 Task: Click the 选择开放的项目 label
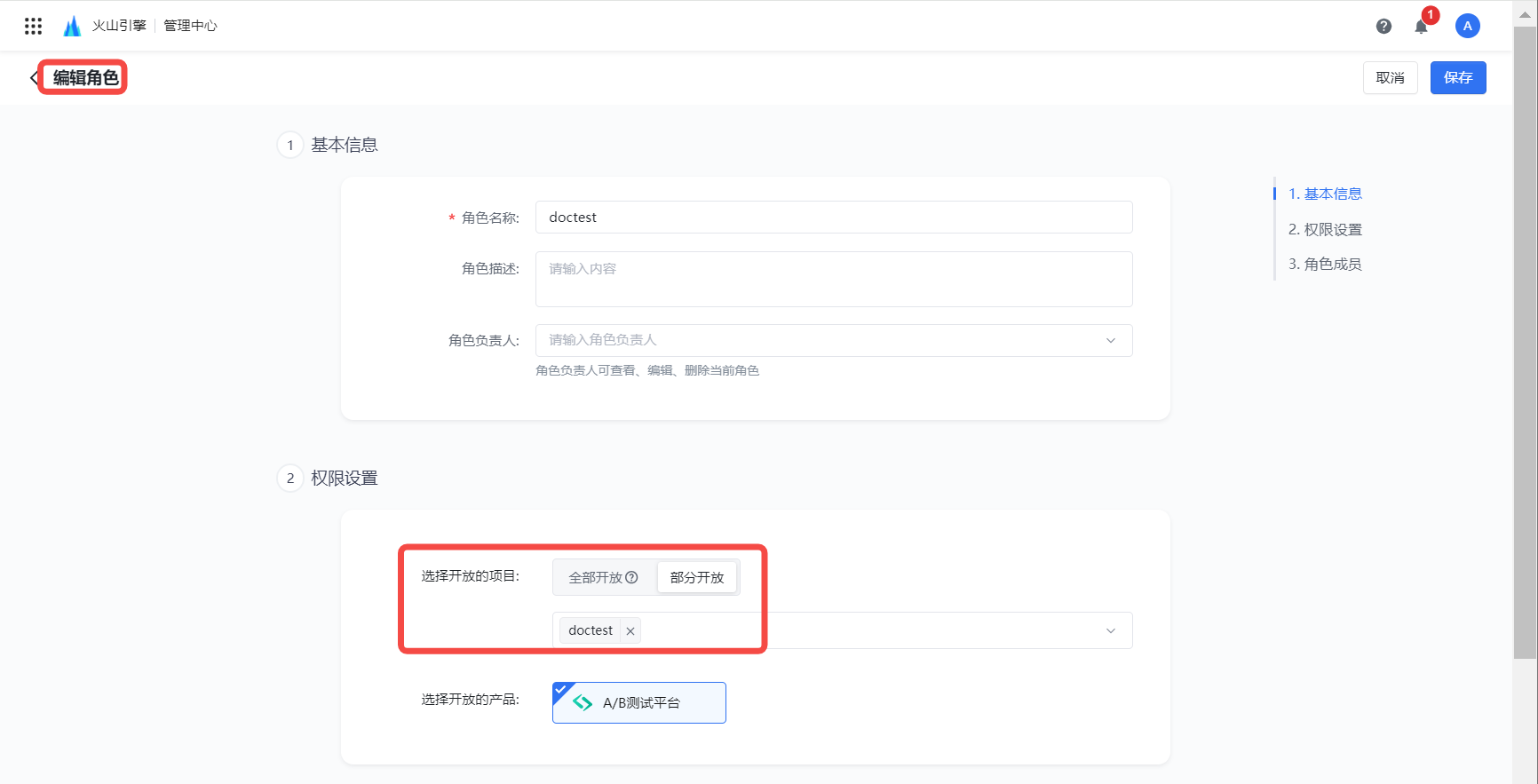(471, 576)
